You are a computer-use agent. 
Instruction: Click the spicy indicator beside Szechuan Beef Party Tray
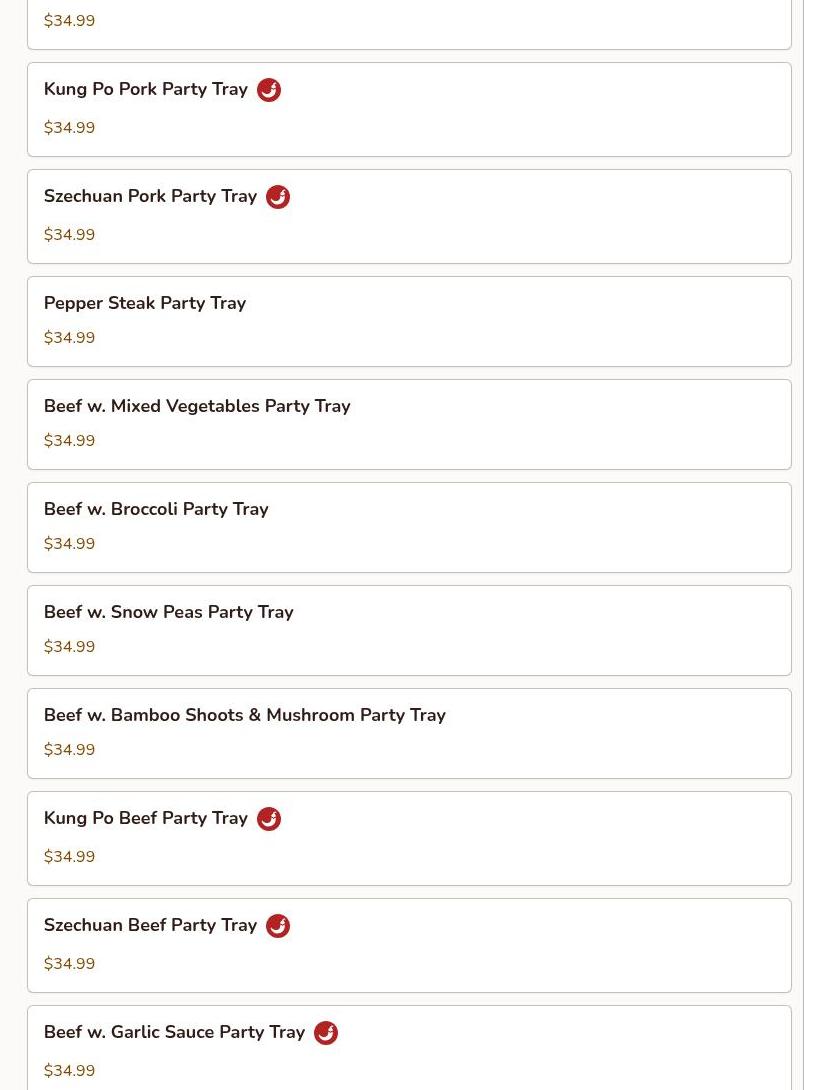pos(278,926)
